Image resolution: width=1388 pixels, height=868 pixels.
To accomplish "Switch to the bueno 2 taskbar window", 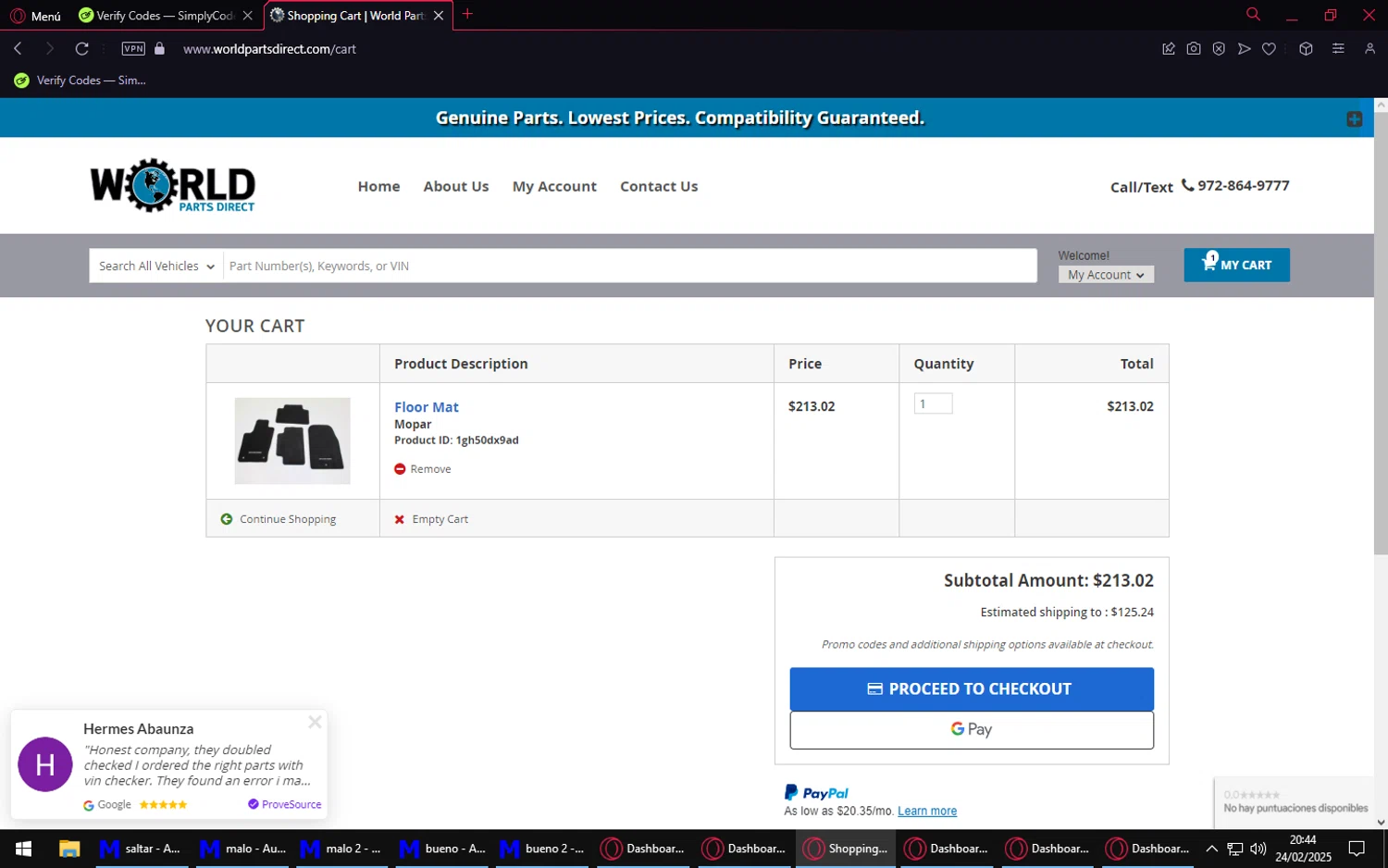I will (542, 849).
